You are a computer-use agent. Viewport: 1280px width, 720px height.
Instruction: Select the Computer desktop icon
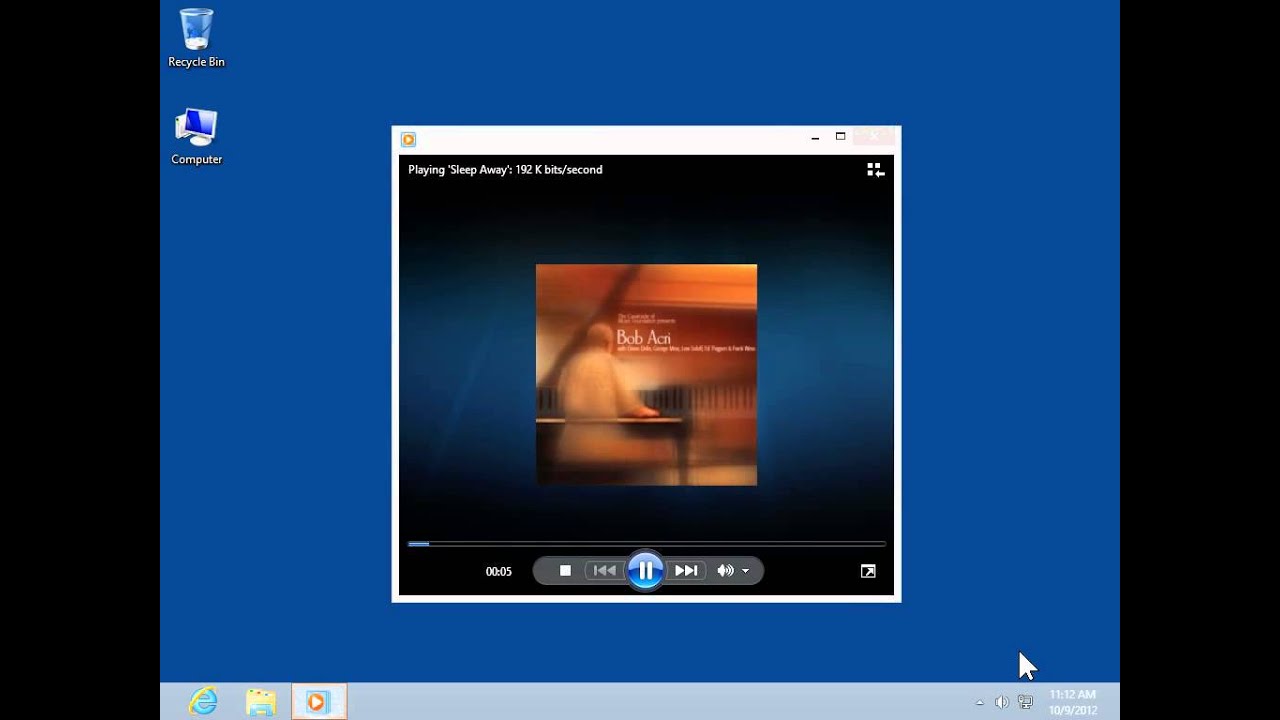196,137
